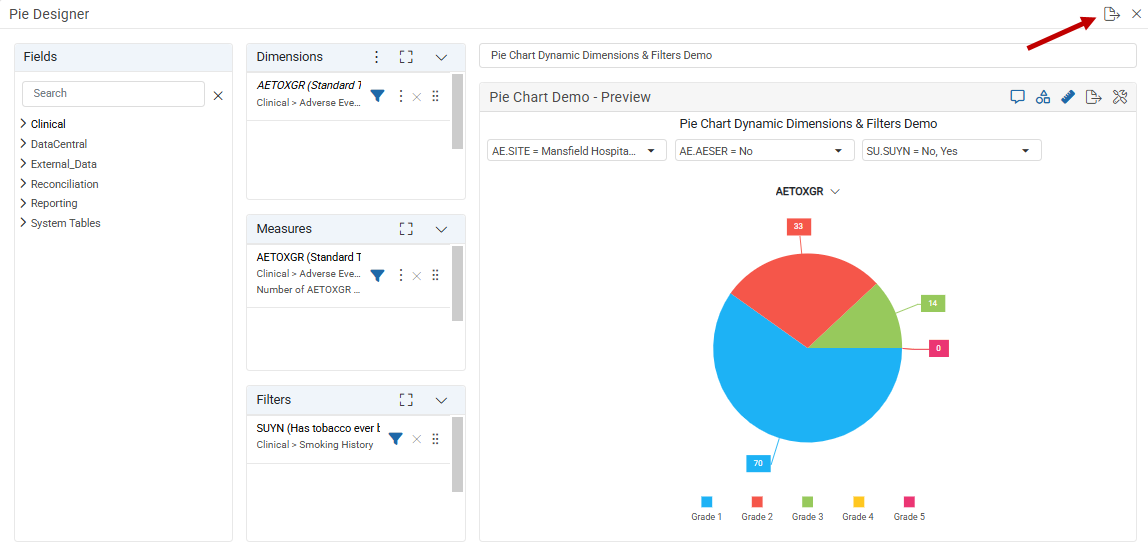The image size is (1148, 546).
Task: Maximize the Dimensions panel with the fullscreen icon
Action: pos(406,57)
